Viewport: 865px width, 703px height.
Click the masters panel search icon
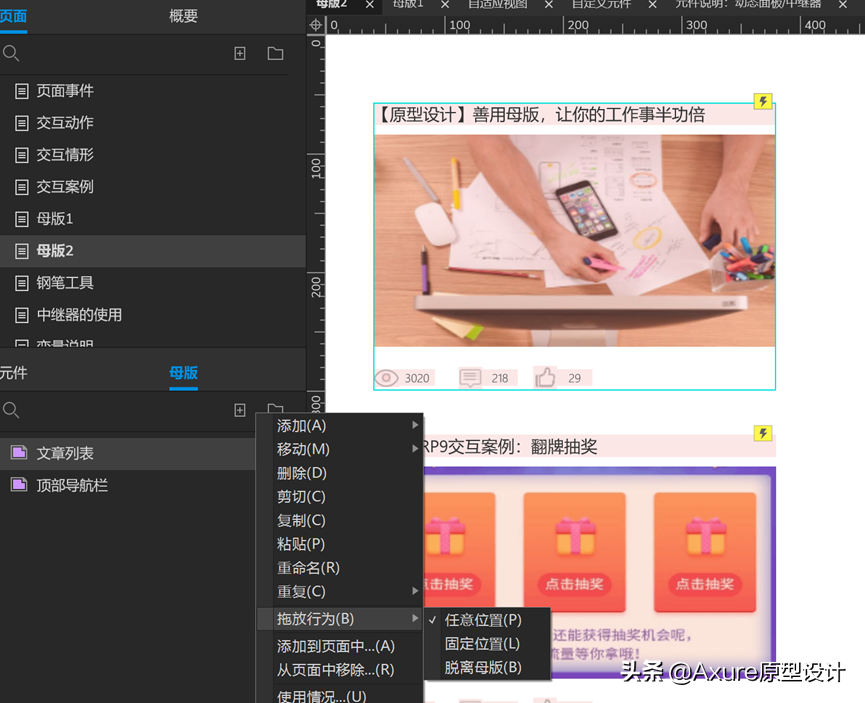[x=11, y=410]
